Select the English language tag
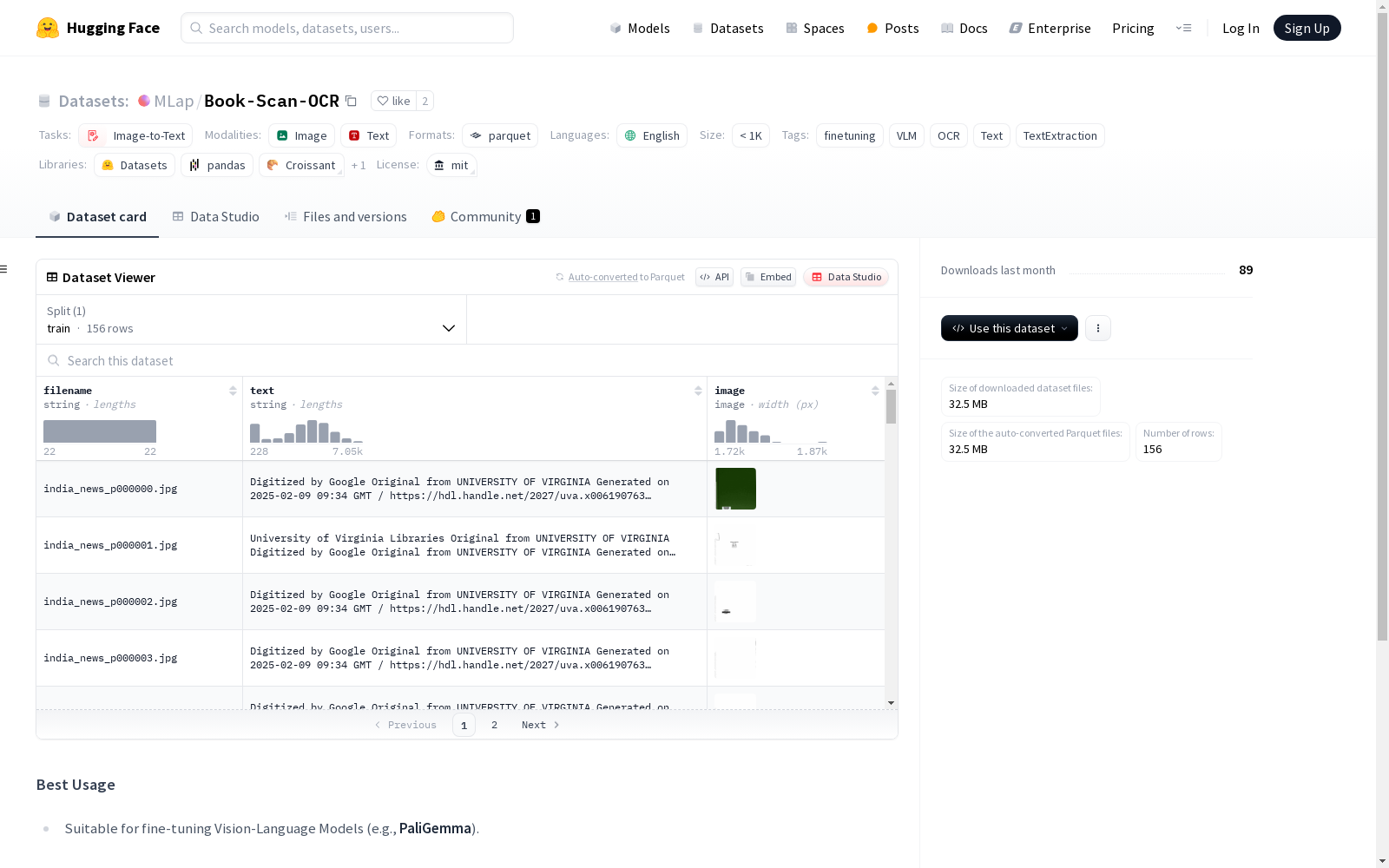1389x868 pixels. click(x=652, y=135)
